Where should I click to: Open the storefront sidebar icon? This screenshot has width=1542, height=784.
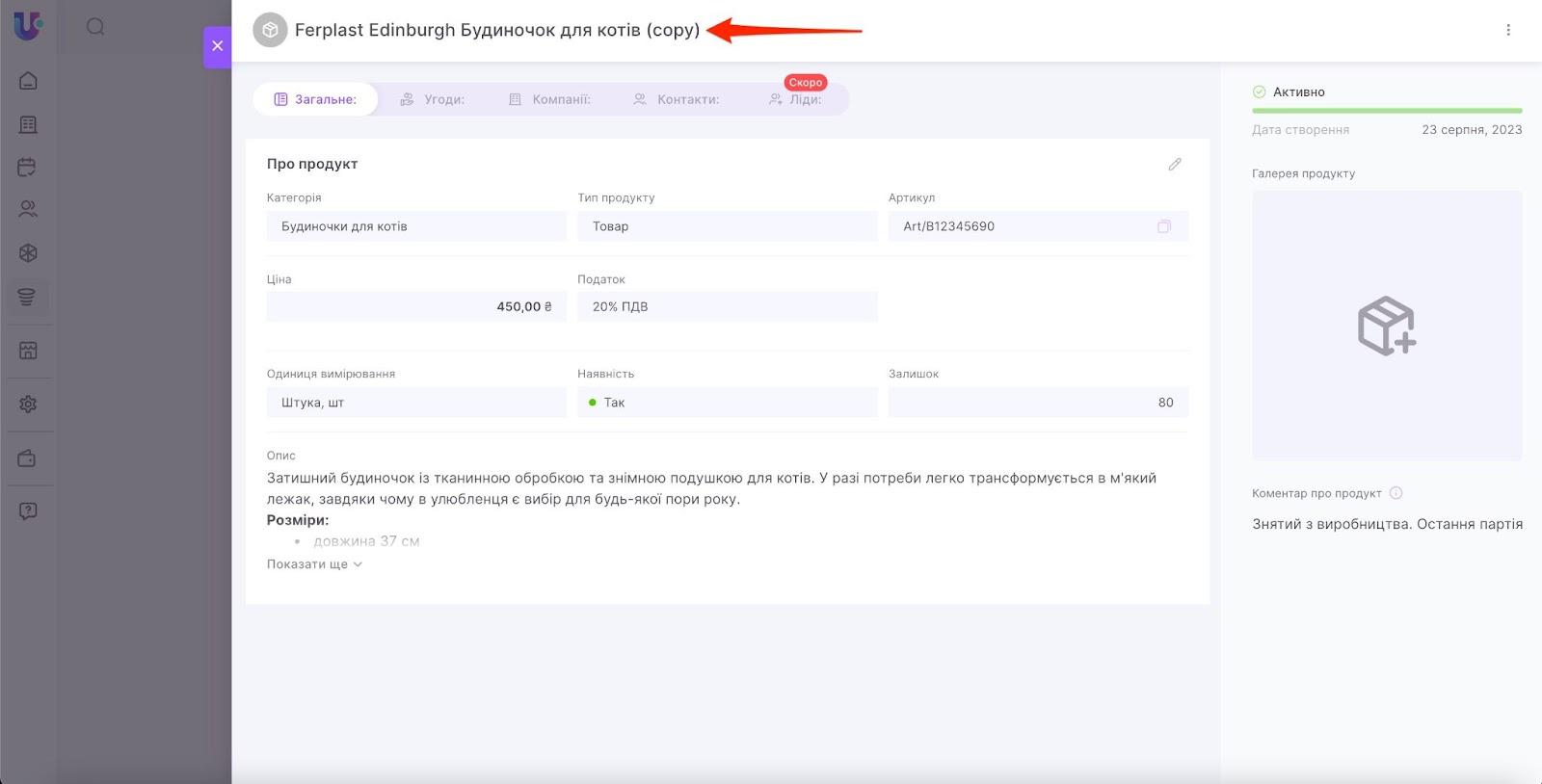pyautogui.click(x=28, y=351)
